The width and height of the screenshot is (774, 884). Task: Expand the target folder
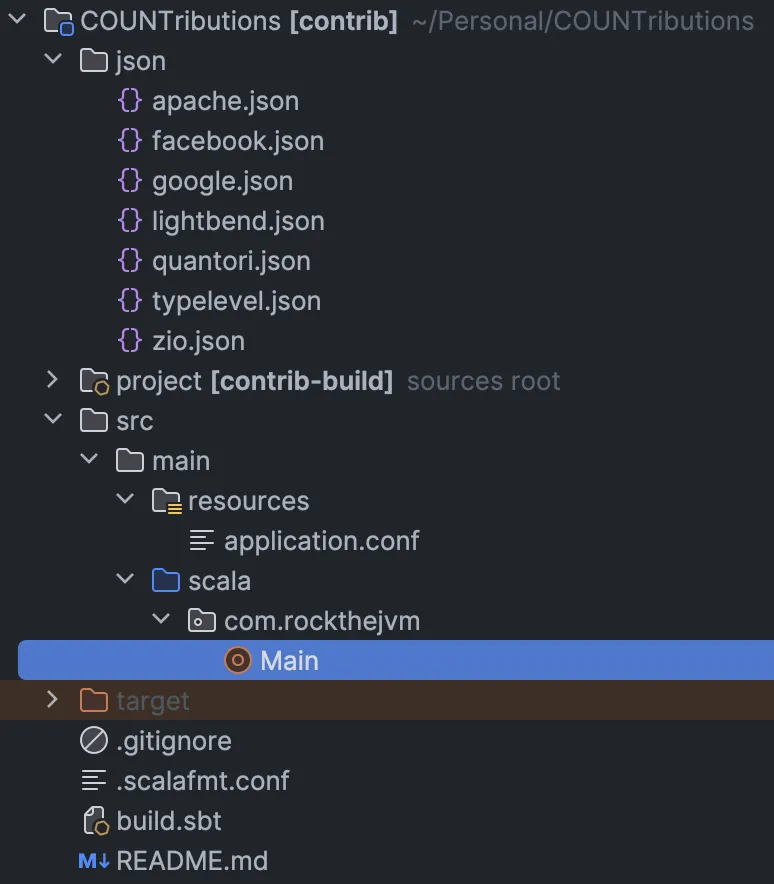pos(52,700)
